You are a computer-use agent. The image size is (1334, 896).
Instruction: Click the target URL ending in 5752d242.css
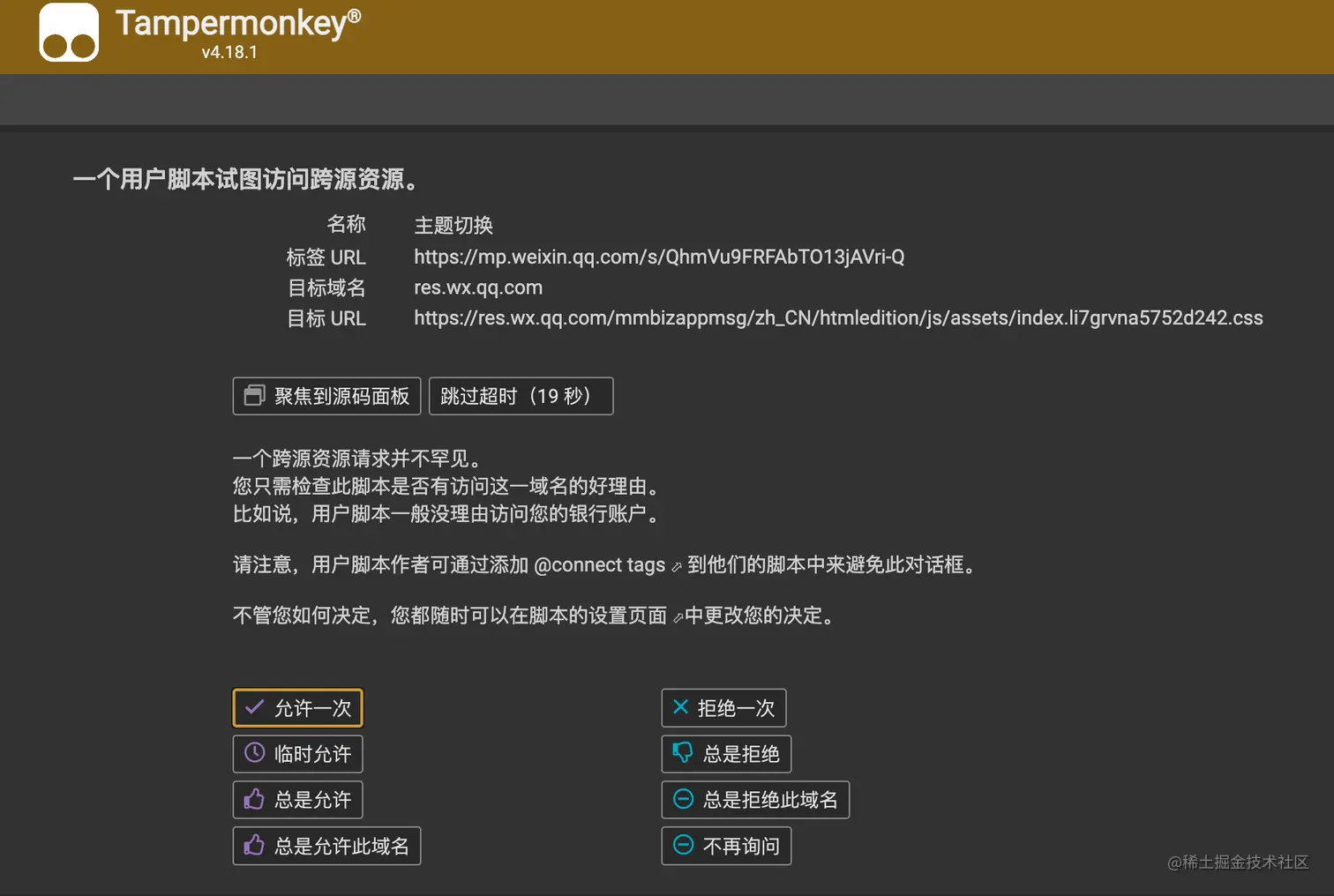coord(838,318)
